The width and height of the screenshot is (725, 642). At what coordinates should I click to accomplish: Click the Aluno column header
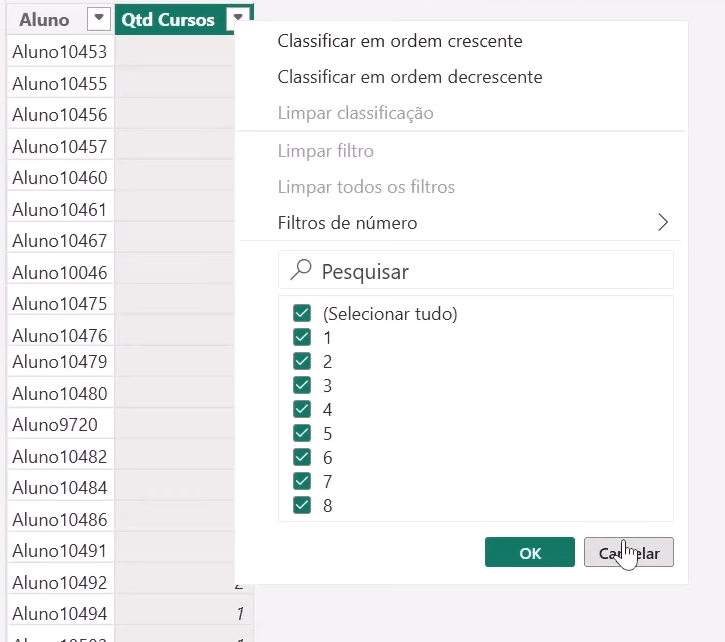[44, 19]
